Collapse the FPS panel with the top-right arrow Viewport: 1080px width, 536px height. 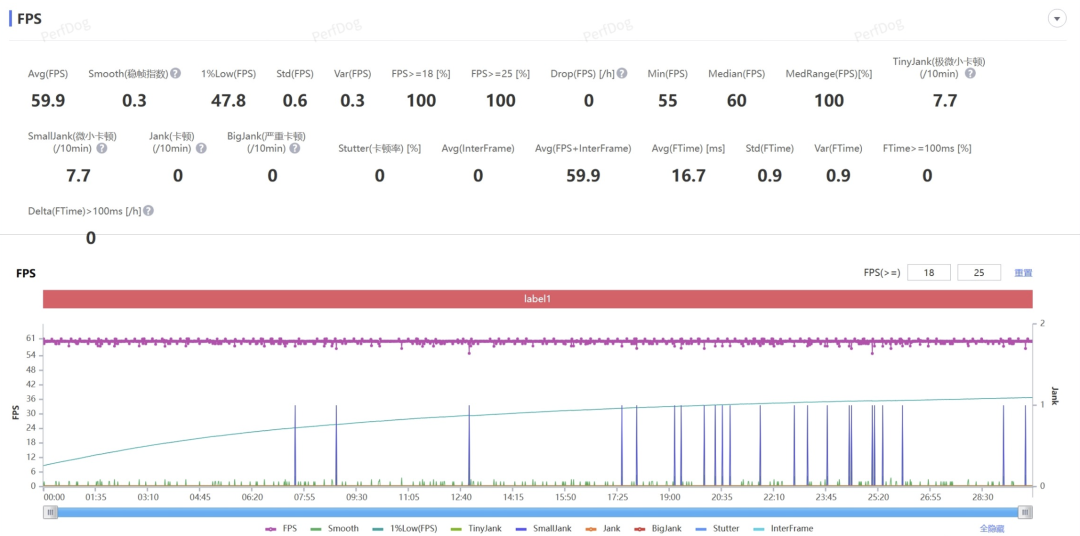point(1056,19)
